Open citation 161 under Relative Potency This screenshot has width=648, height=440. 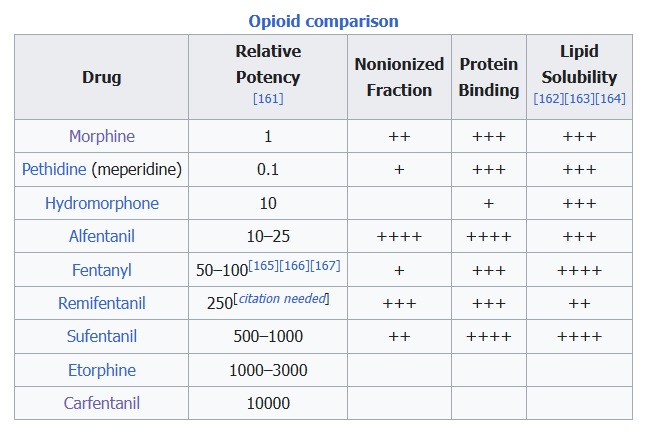(x=268, y=98)
